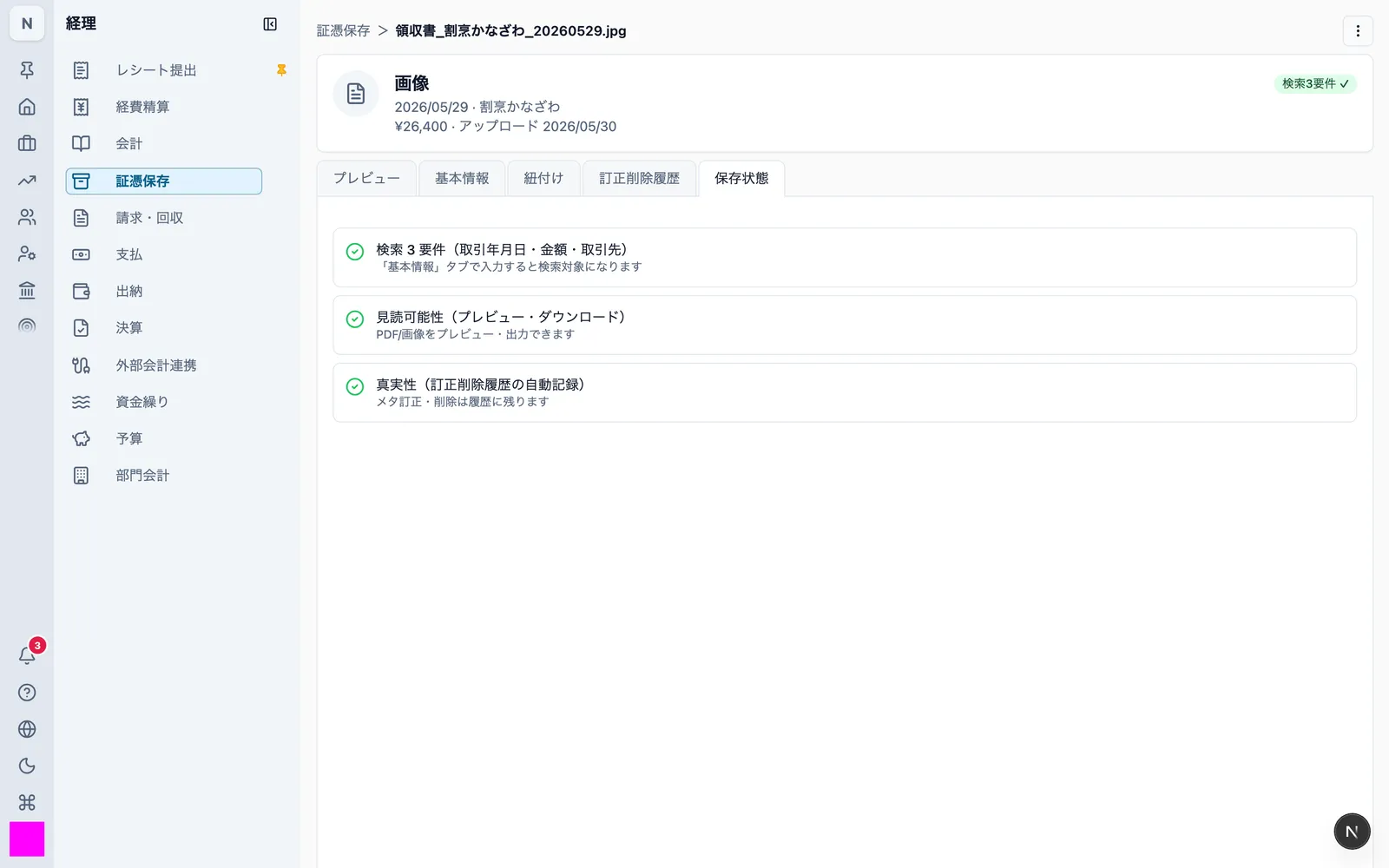
Task: Click the 画像 heading
Action: click(x=411, y=83)
